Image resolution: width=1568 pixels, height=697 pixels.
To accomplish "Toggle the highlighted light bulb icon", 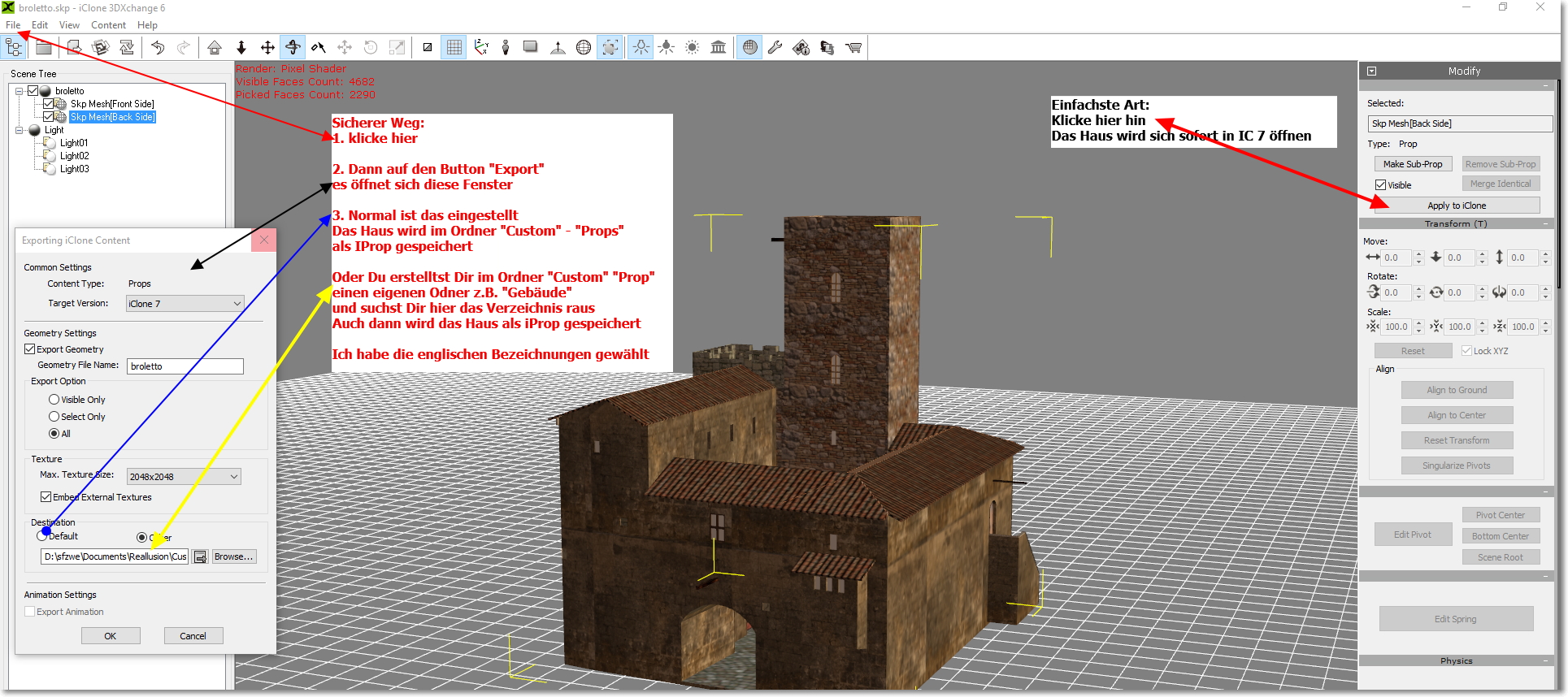I will pyautogui.click(x=641, y=47).
